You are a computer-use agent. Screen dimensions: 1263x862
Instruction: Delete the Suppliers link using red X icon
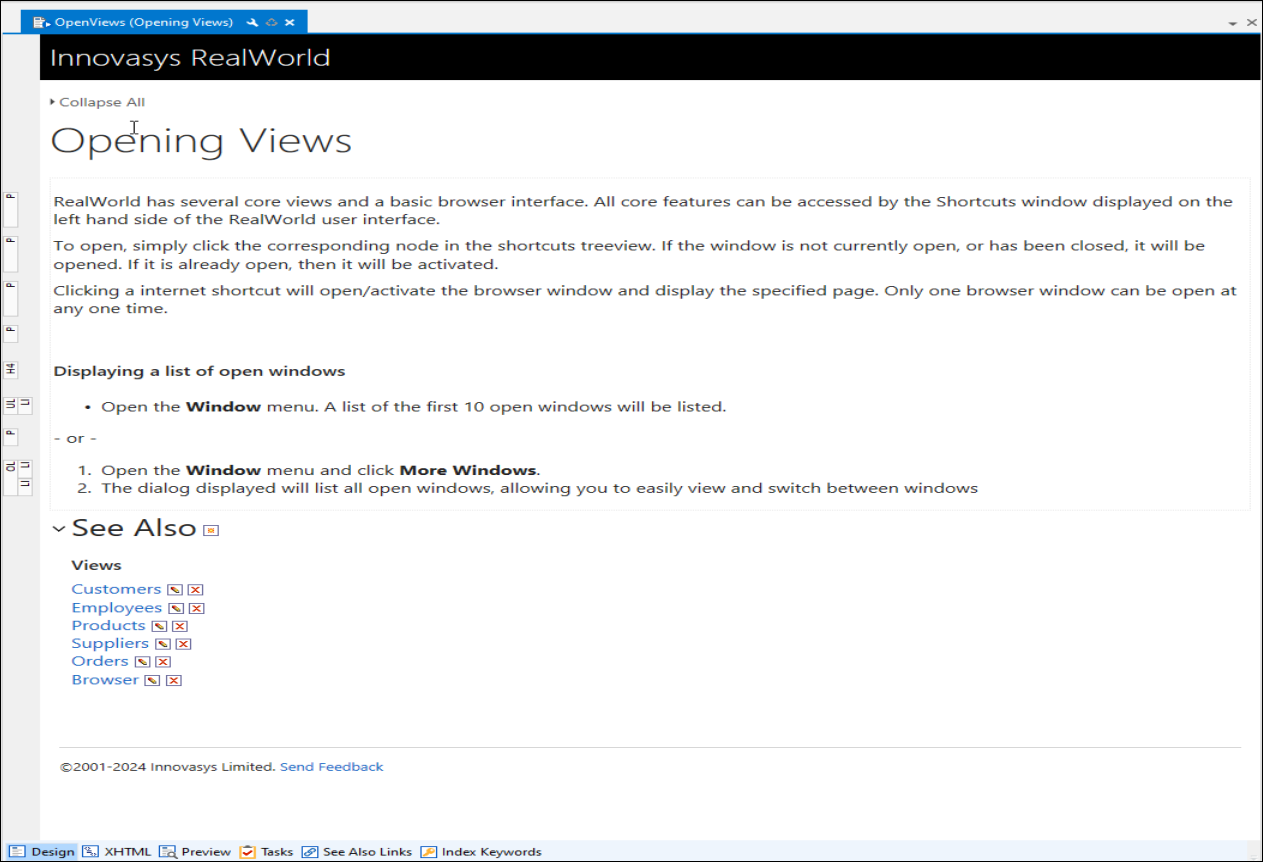tap(183, 644)
